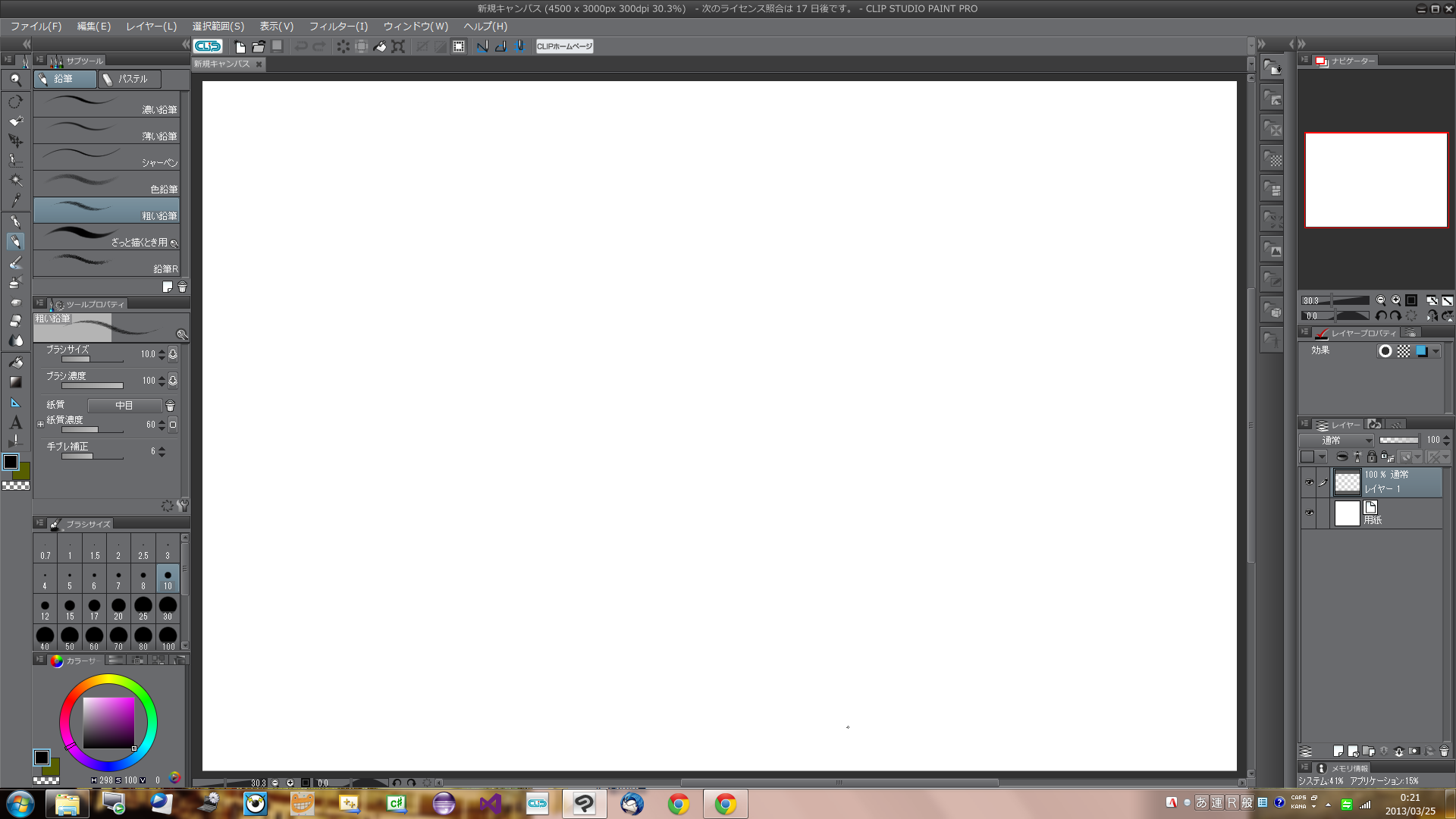Click the 中目 paper texture button
This screenshot has height=819, width=1456.
[124, 406]
